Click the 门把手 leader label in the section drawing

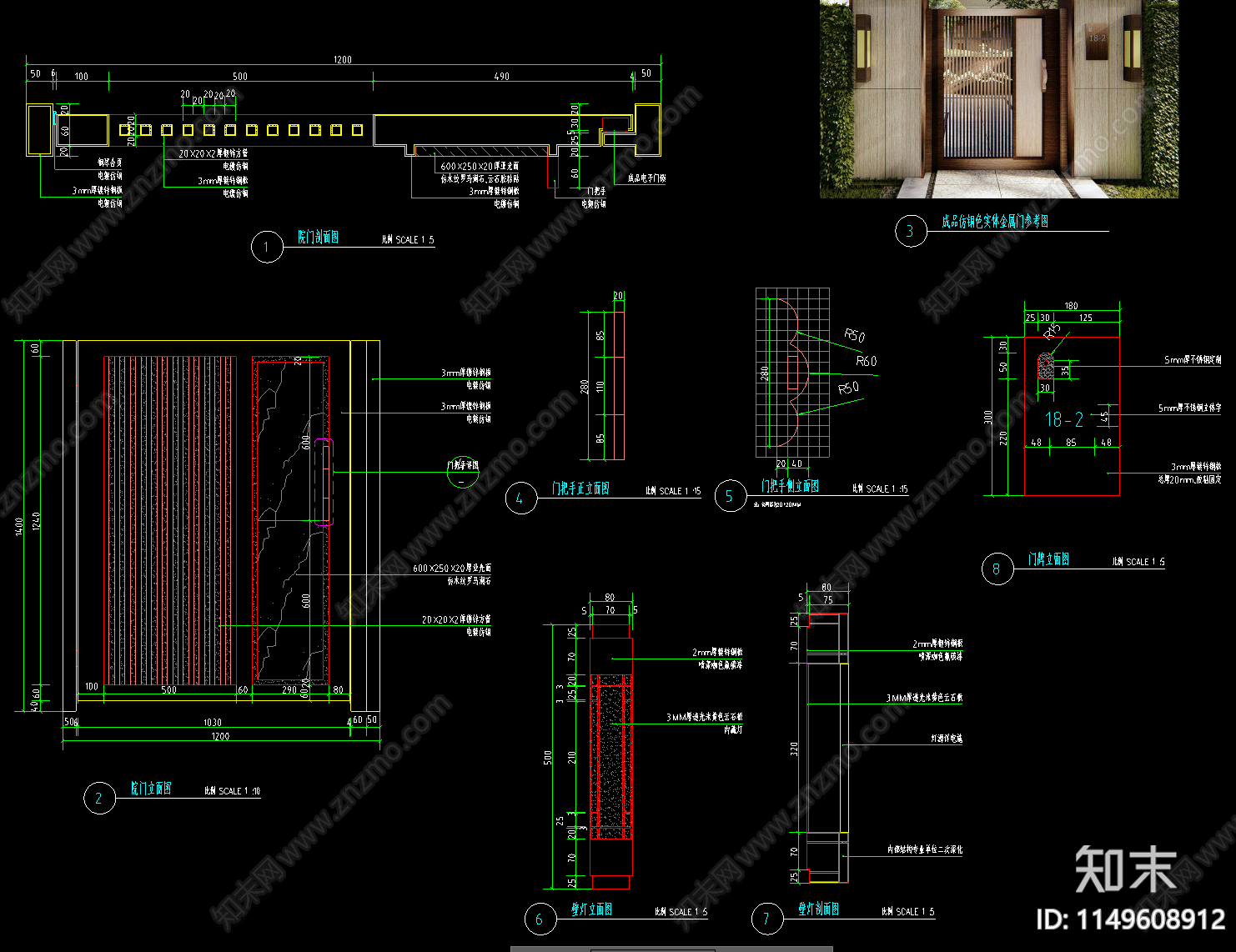click(596, 192)
